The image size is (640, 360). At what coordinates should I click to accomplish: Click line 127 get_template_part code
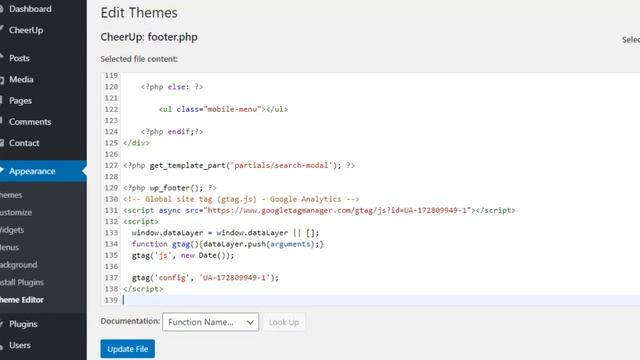pyautogui.click(x=239, y=165)
